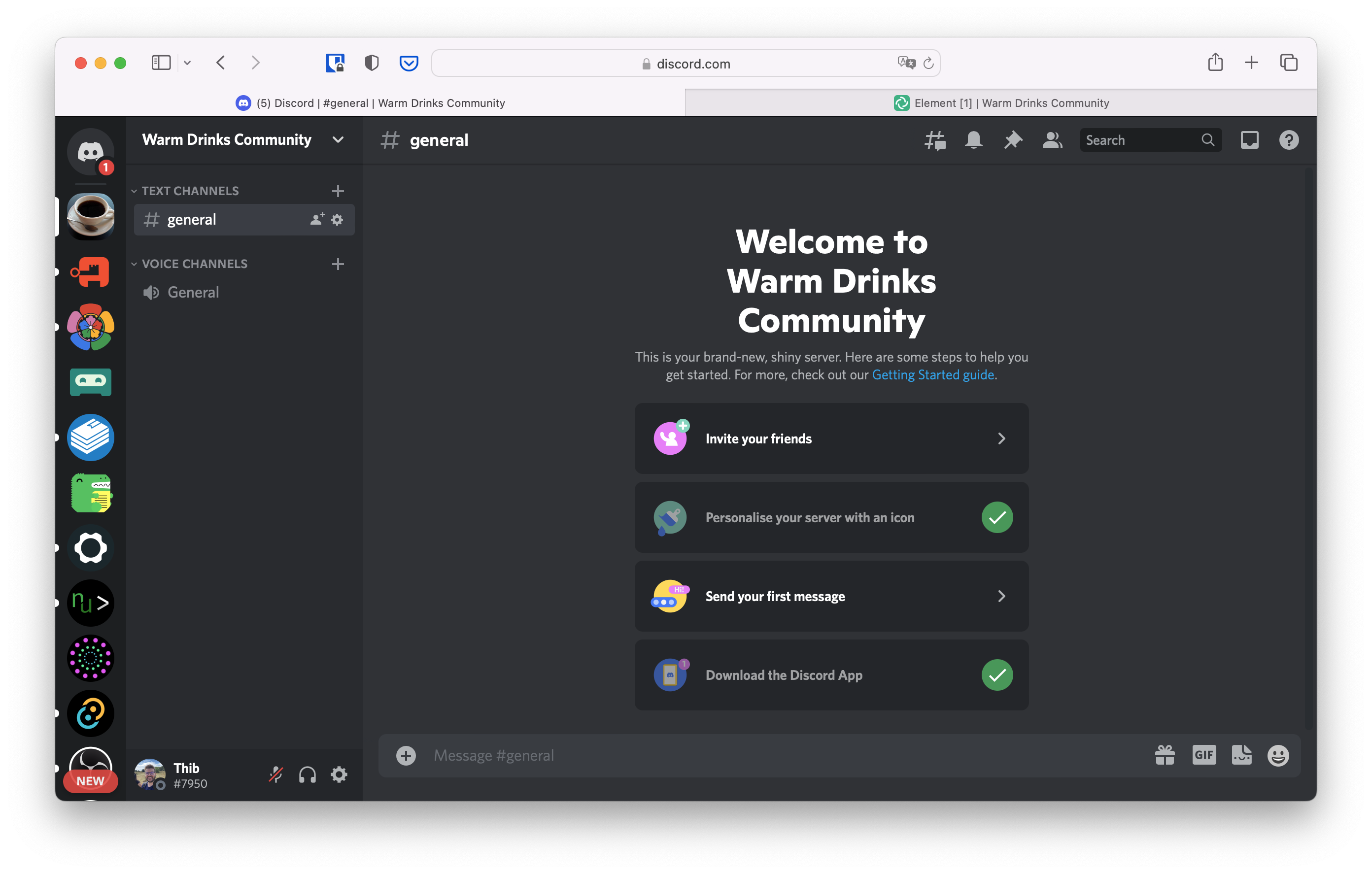Toggle the member list
The image size is (1372, 874).
[1052, 140]
